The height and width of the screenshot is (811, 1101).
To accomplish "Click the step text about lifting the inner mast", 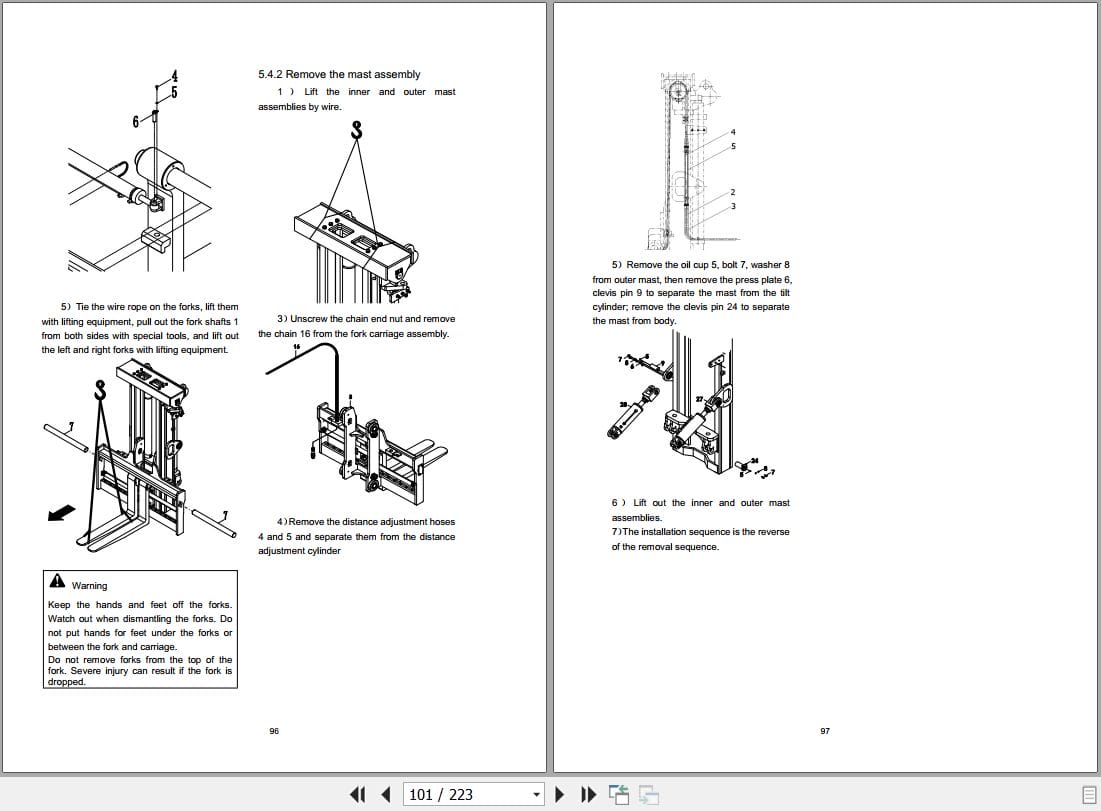I will pos(356,99).
